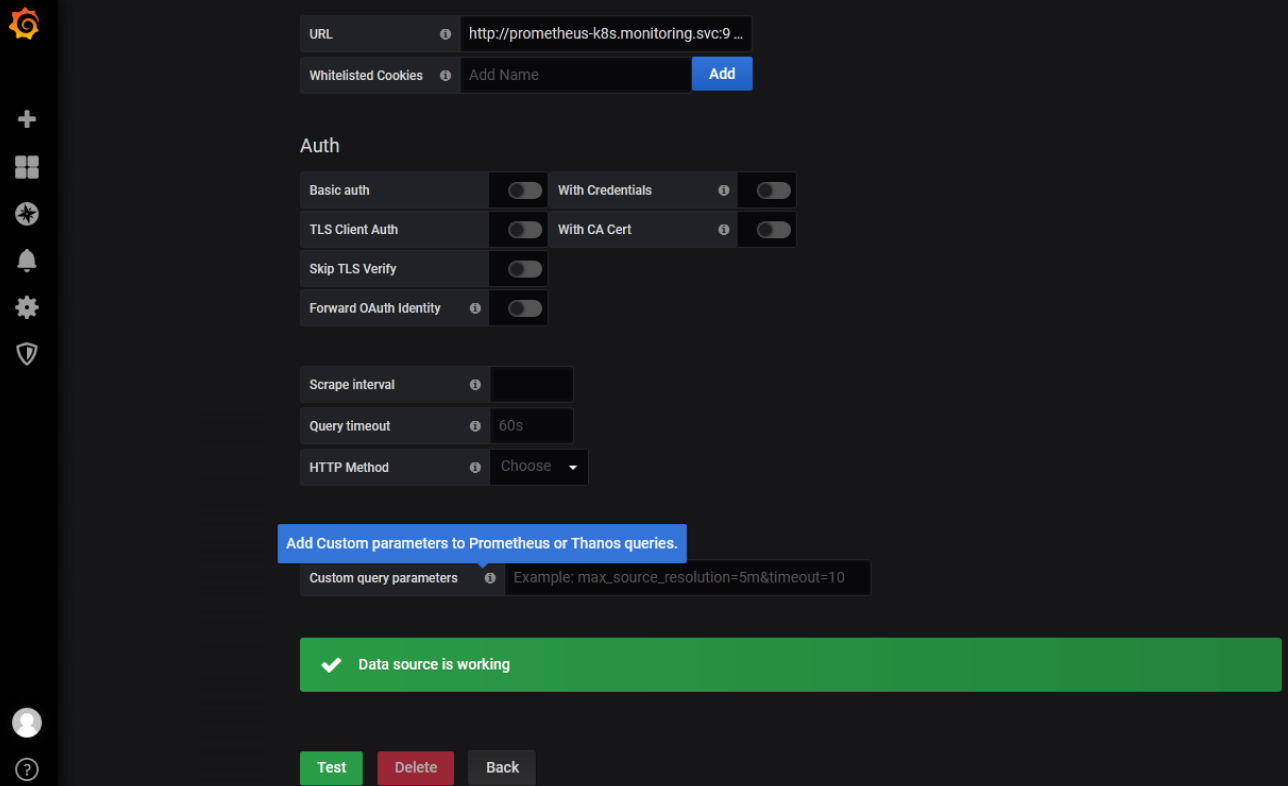Open the Server Admin shield icon

point(27,354)
